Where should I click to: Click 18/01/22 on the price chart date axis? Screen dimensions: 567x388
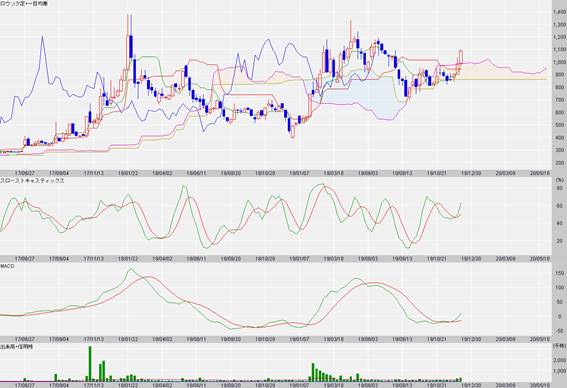click(128, 173)
